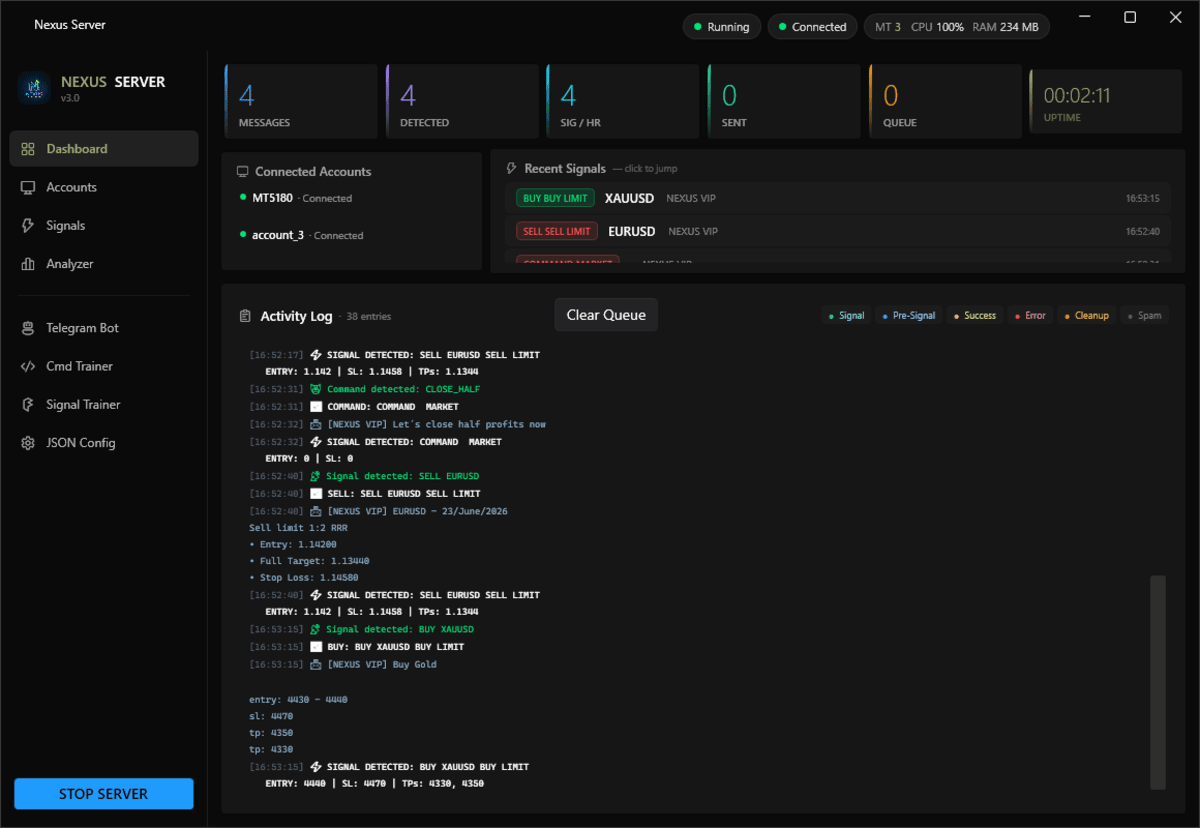Image resolution: width=1200 pixels, height=828 pixels.
Task: Click the SIG / HR stat card
Action: pos(623,100)
